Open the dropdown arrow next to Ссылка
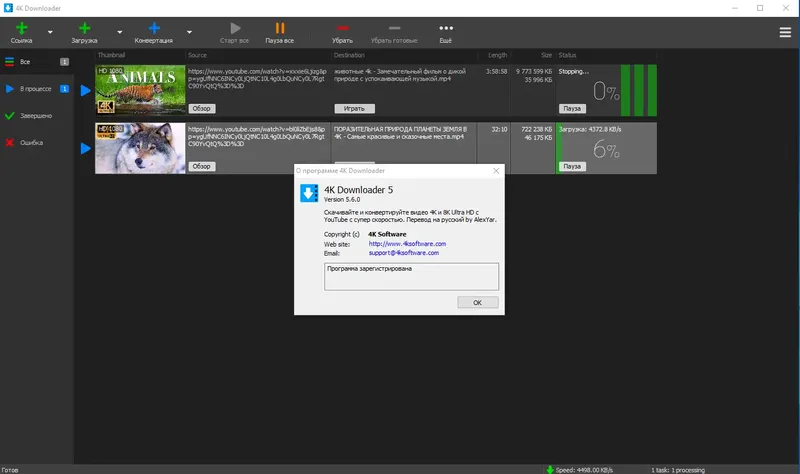This screenshot has width=800, height=474. tap(50, 32)
